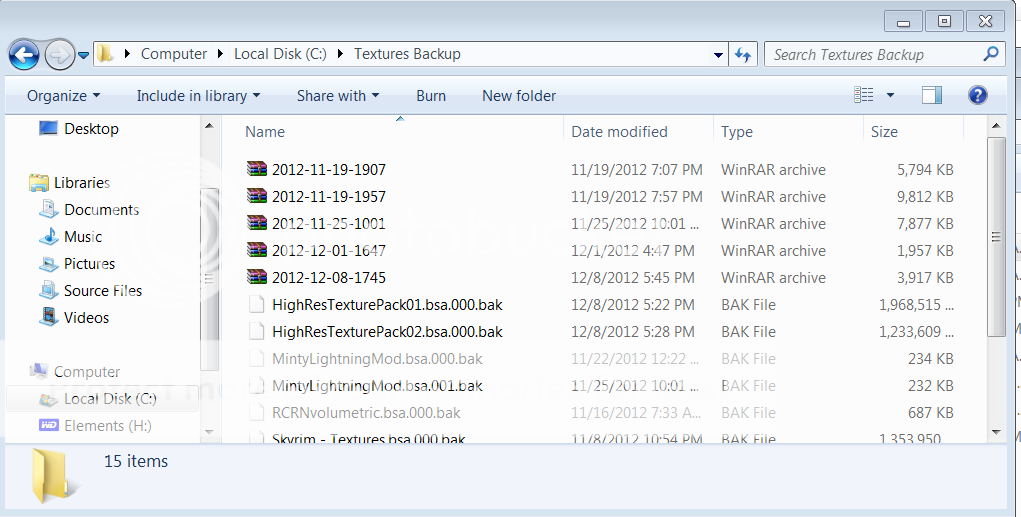Click the Burn button
The width and height of the screenshot is (1021, 517).
431,96
